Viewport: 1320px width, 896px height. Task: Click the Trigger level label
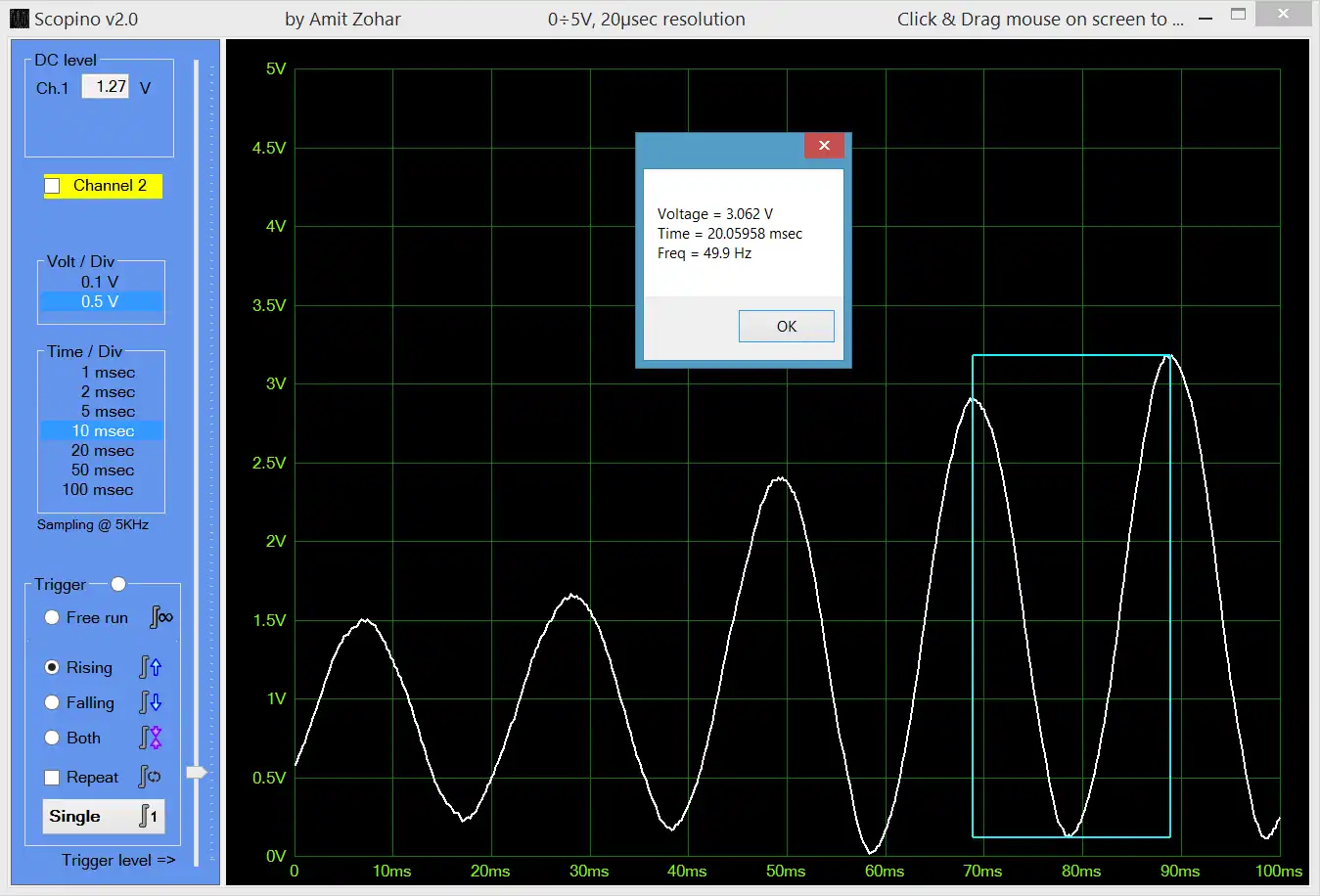pyautogui.click(x=118, y=860)
